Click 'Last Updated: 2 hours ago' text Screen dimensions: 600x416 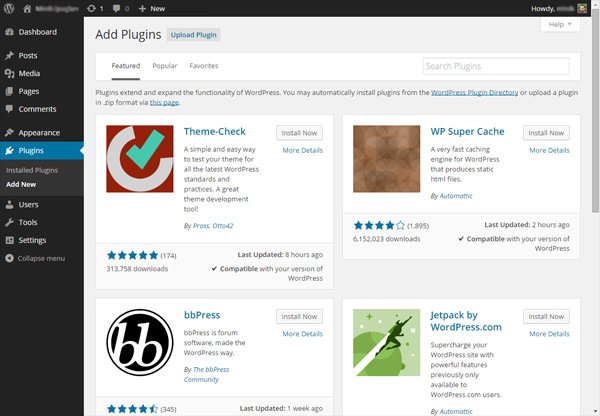(527, 225)
